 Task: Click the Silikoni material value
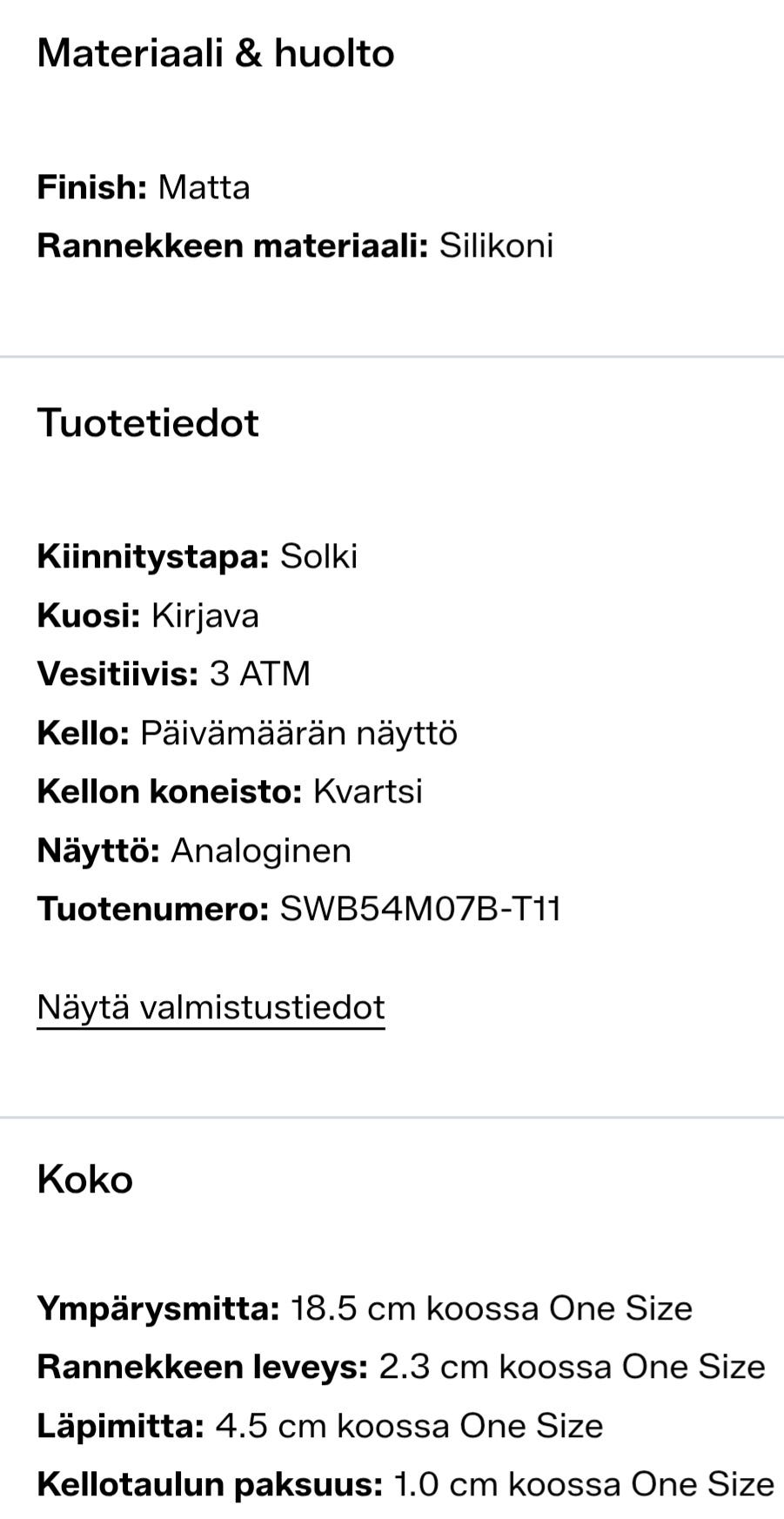pos(496,245)
